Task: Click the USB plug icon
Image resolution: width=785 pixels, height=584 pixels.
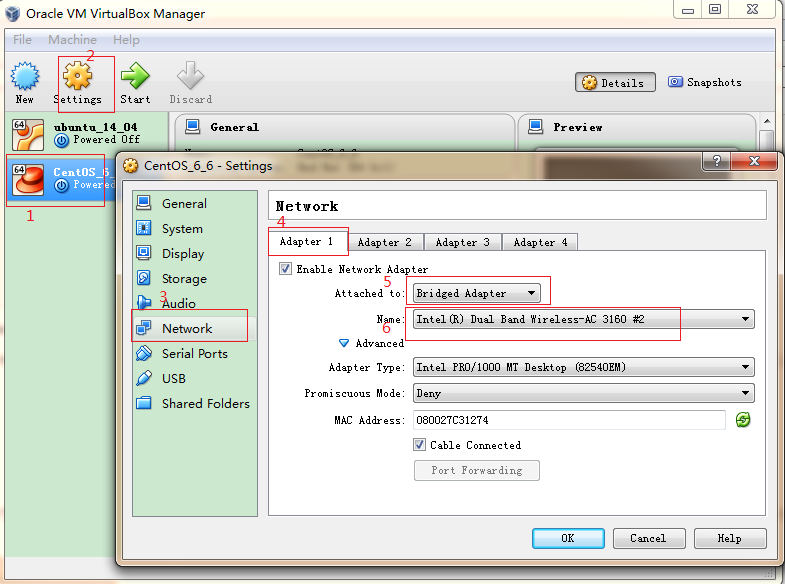Action: pyautogui.click(x=144, y=378)
